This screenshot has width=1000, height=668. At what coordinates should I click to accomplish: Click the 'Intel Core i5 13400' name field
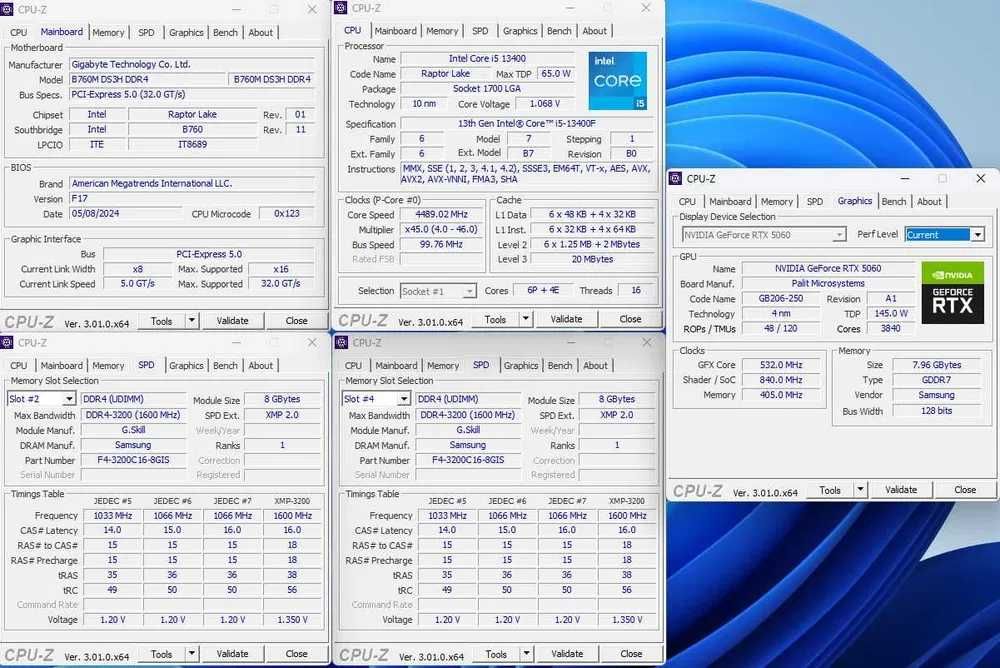click(x=487, y=59)
